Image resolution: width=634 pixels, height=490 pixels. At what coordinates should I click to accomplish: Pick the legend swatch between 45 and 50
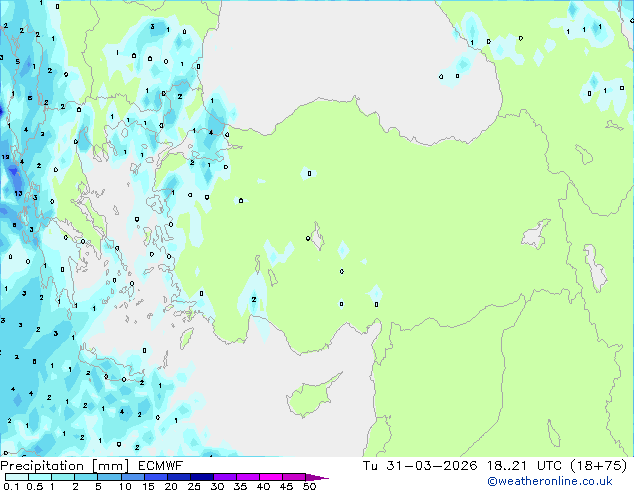click(x=294, y=477)
